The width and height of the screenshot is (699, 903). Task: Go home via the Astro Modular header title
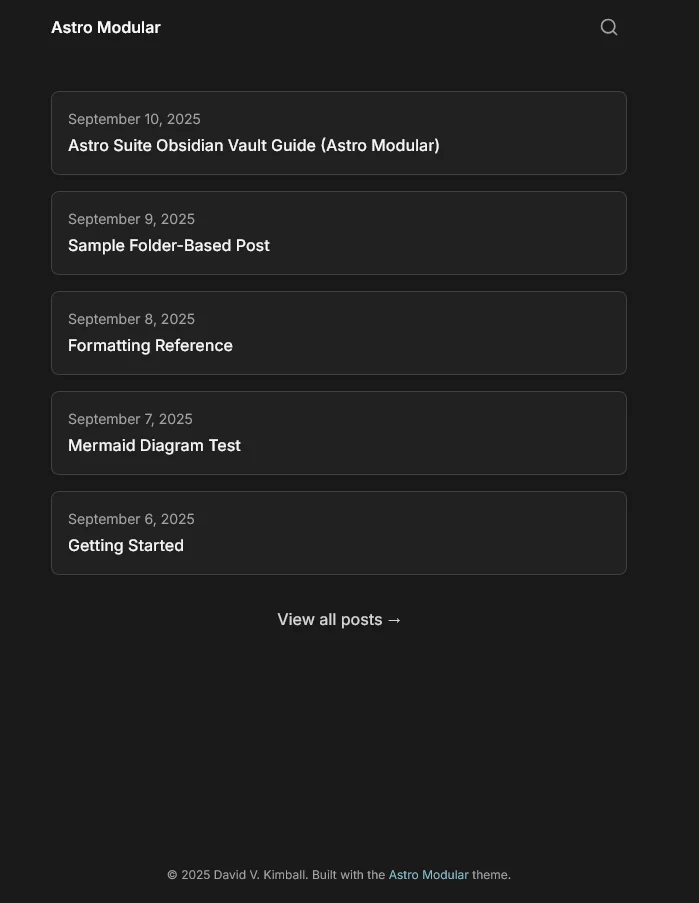pos(106,27)
